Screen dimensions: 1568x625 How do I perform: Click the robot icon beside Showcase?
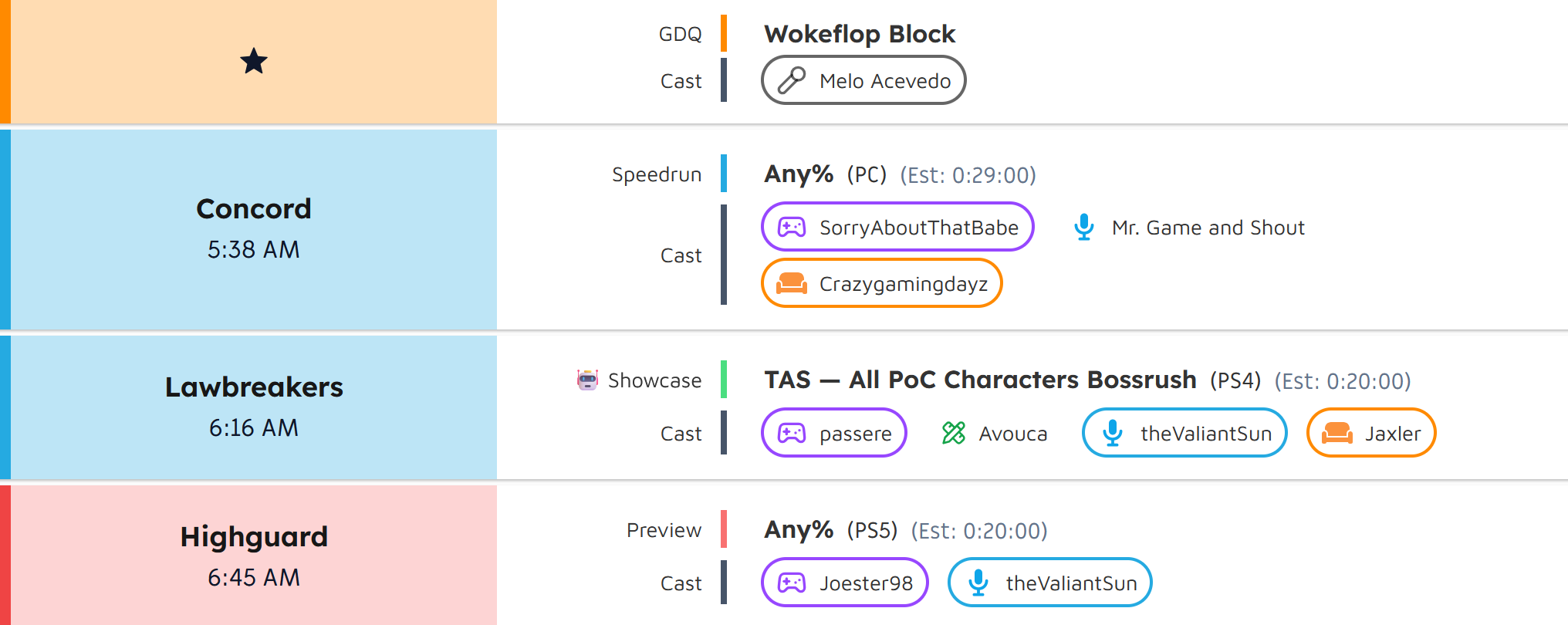[587, 380]
